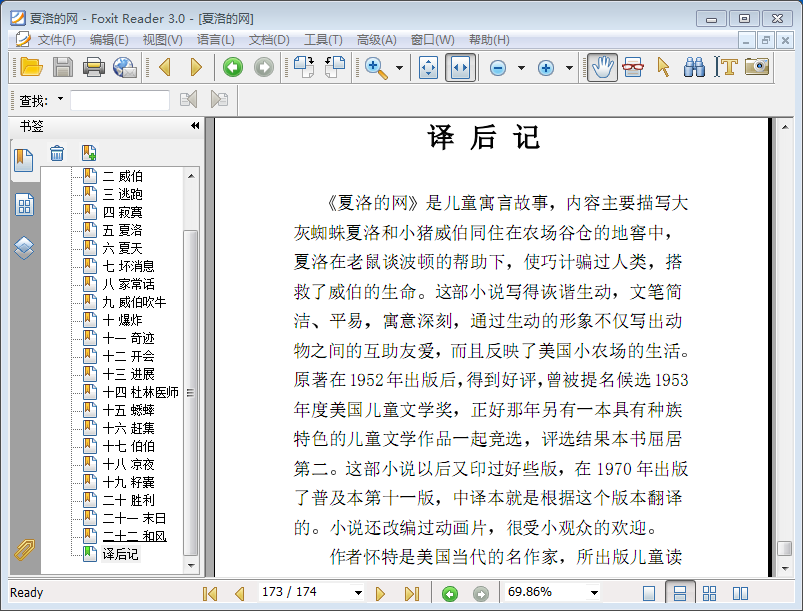Switch to continuous facing layout
Image resolution: width=803 pixels, height=611 pixels.
710,594
